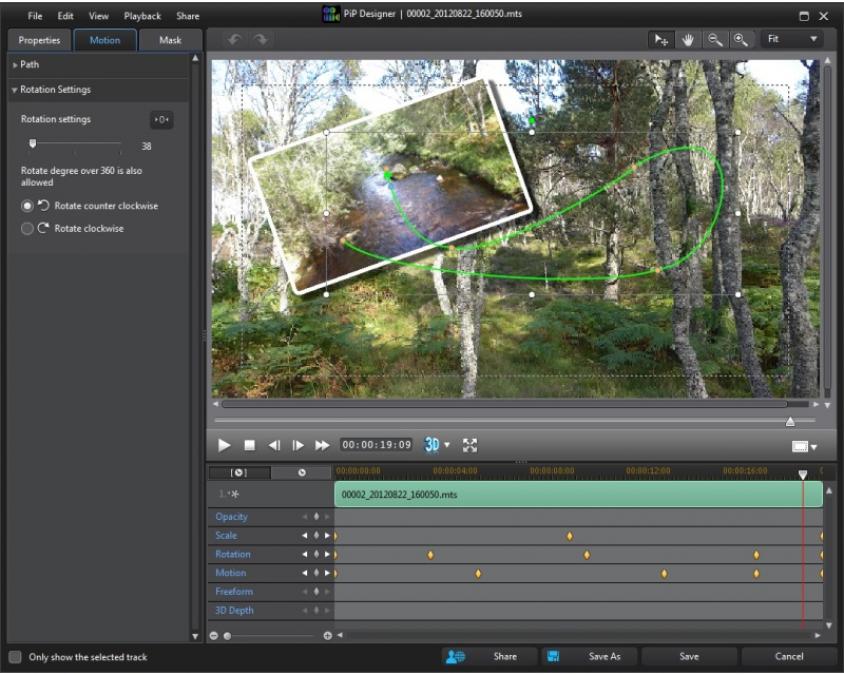Add or remove Rotation keyframe
Image resolution: width=844 pixels, height=675 pixels.
point(316,554)
